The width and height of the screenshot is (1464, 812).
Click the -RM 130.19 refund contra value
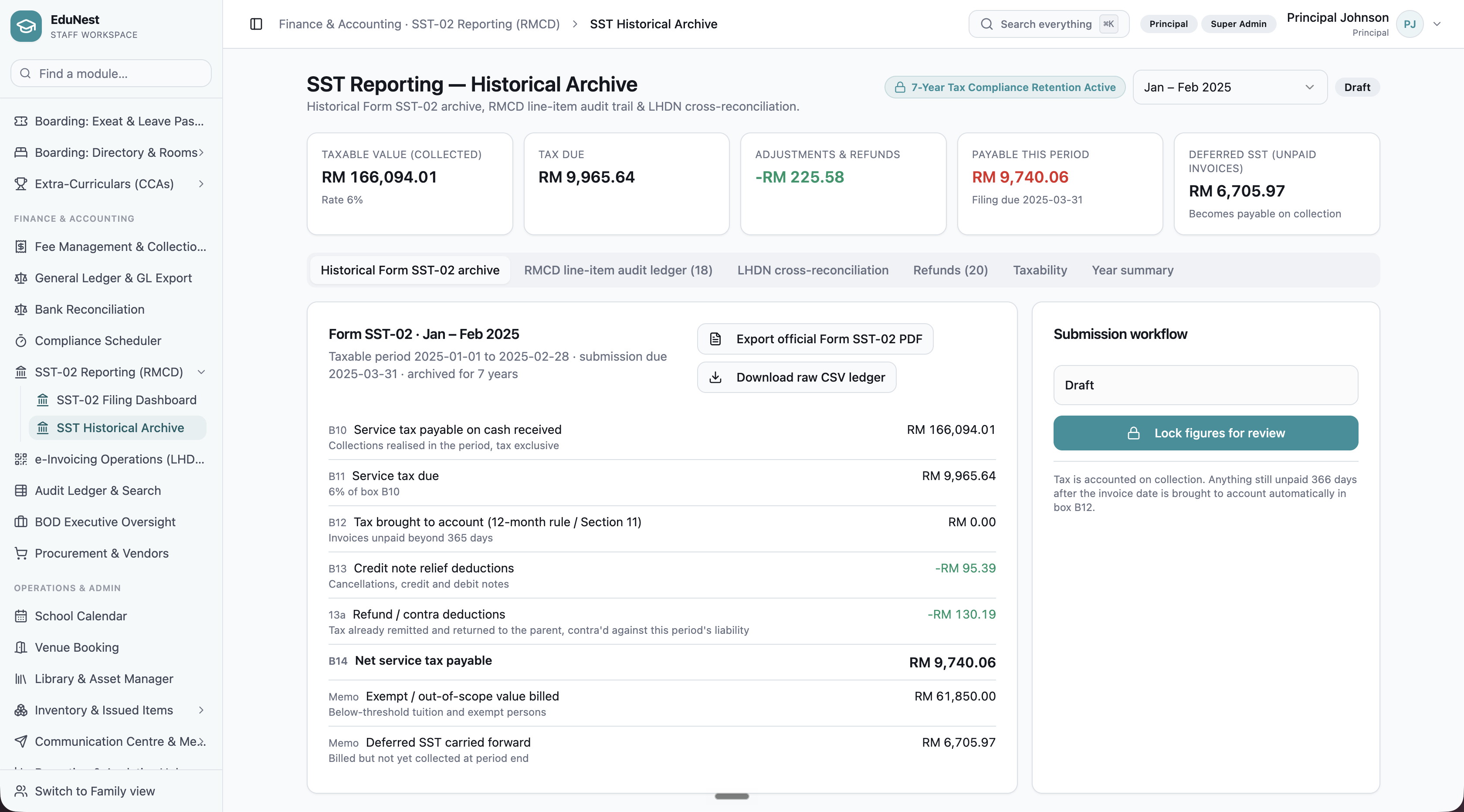[x=961, y=614]
